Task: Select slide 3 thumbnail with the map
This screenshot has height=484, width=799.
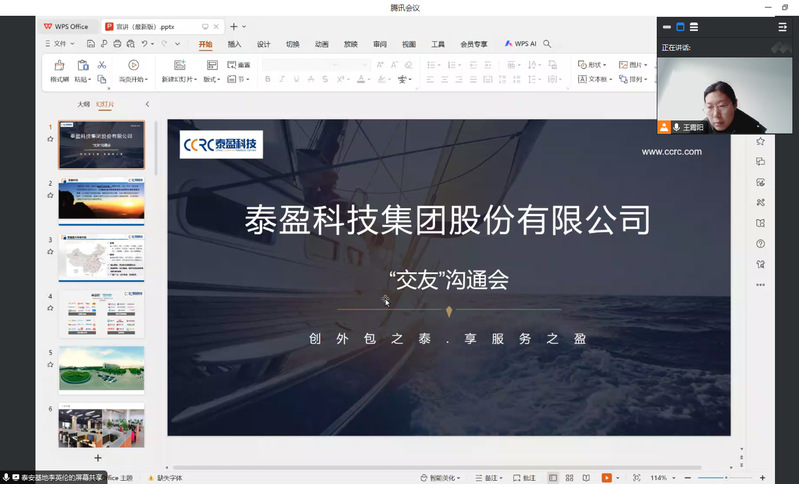Action: (x=101, y=259)
